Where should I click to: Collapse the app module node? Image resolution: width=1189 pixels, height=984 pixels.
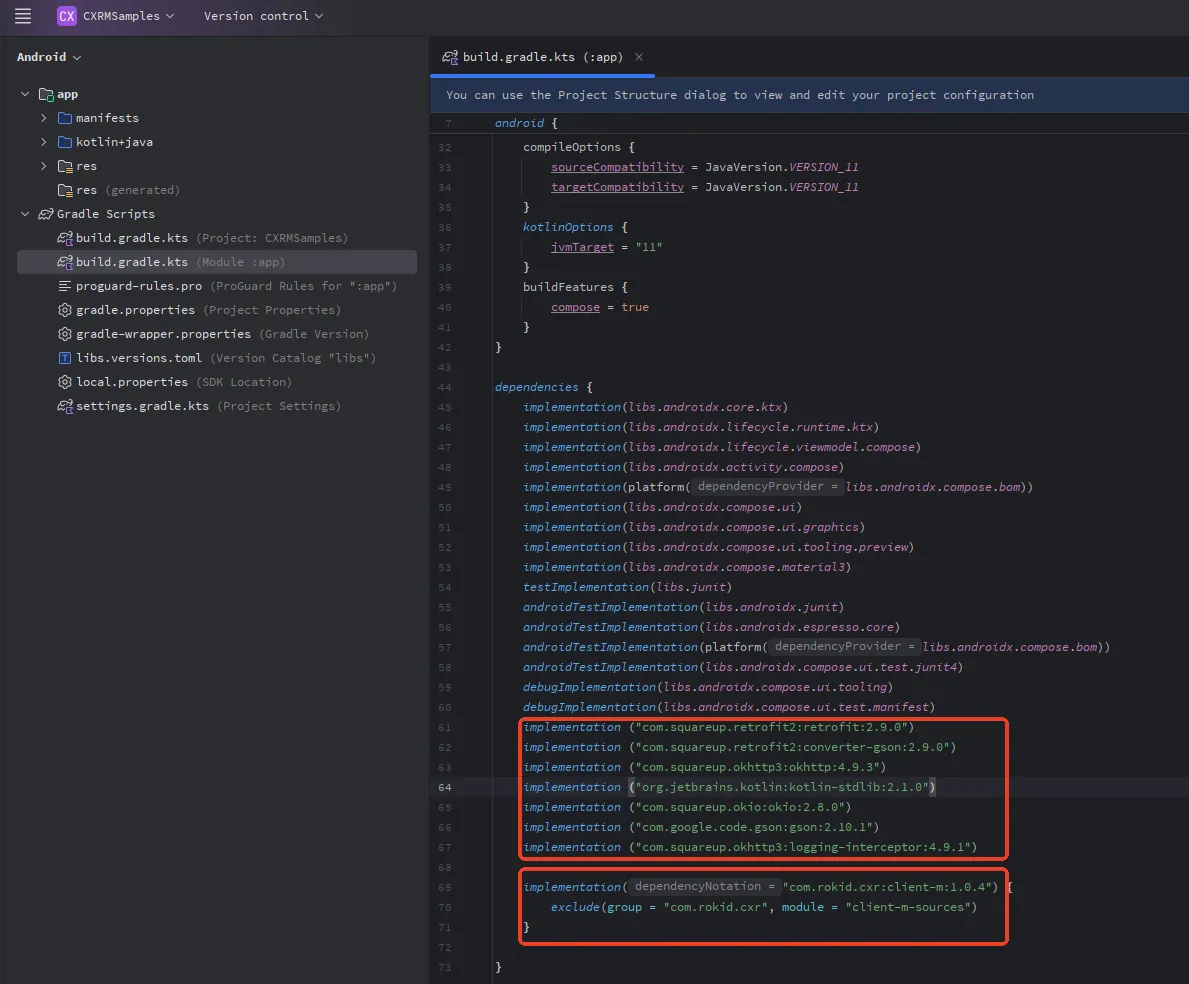[25, 94]
